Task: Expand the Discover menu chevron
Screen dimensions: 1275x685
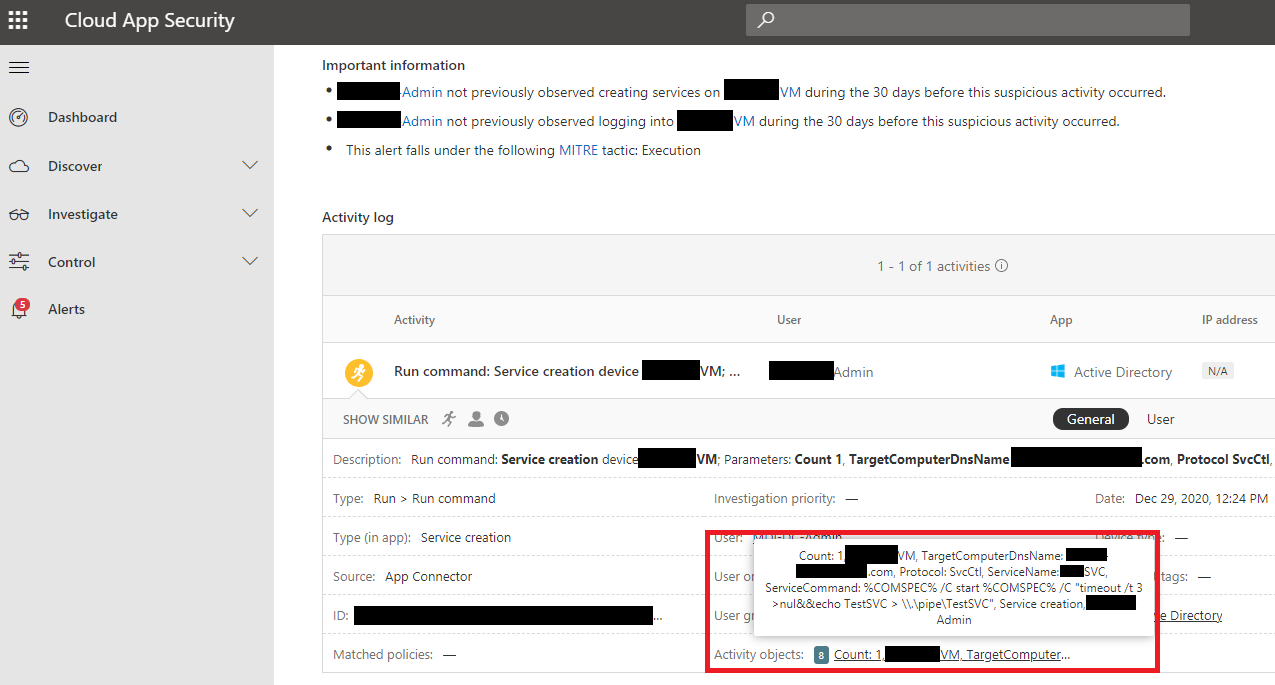Action: point(250,166)
